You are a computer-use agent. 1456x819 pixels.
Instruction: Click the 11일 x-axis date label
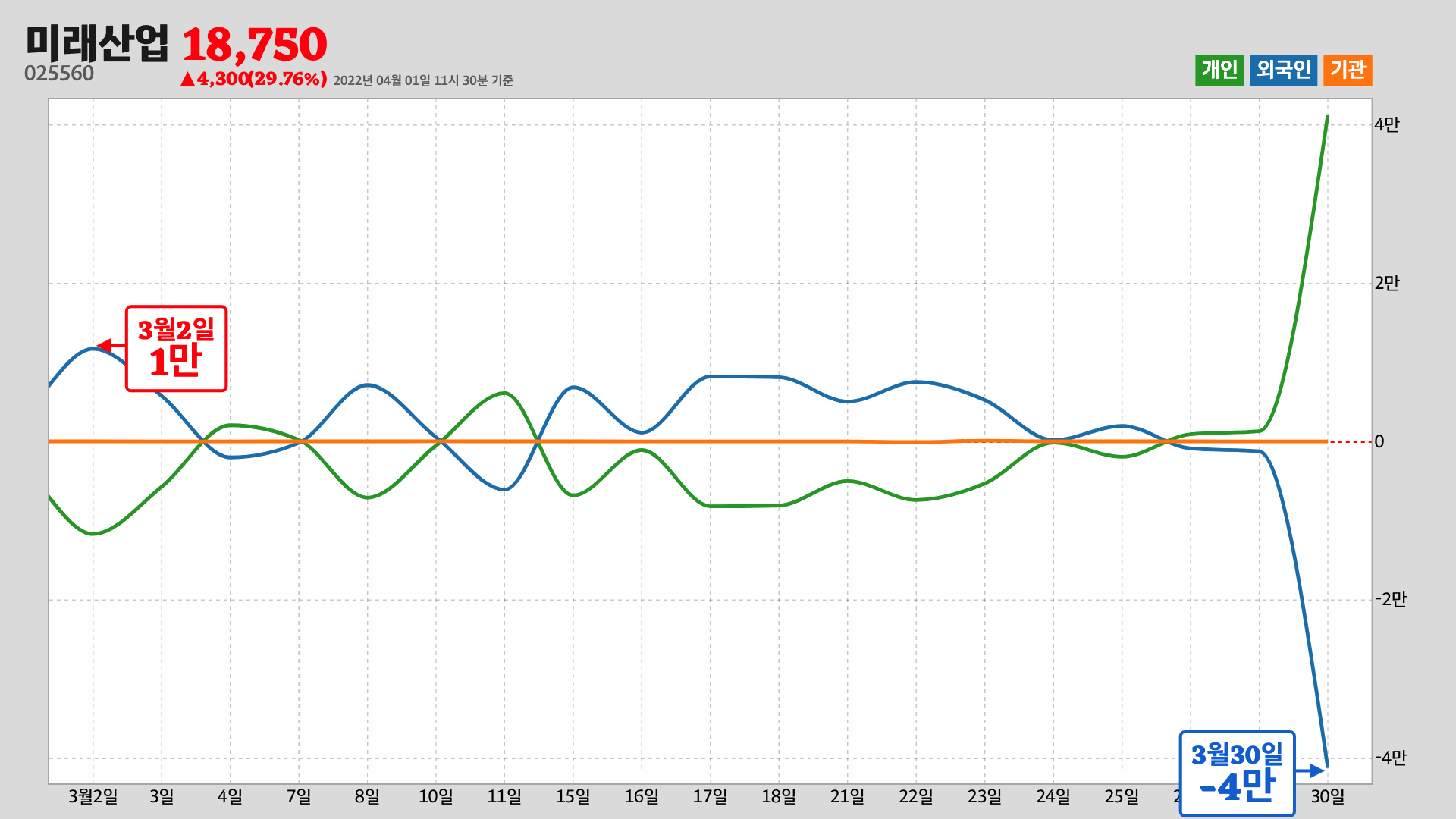pyautogui.click(x=504, y=796)
